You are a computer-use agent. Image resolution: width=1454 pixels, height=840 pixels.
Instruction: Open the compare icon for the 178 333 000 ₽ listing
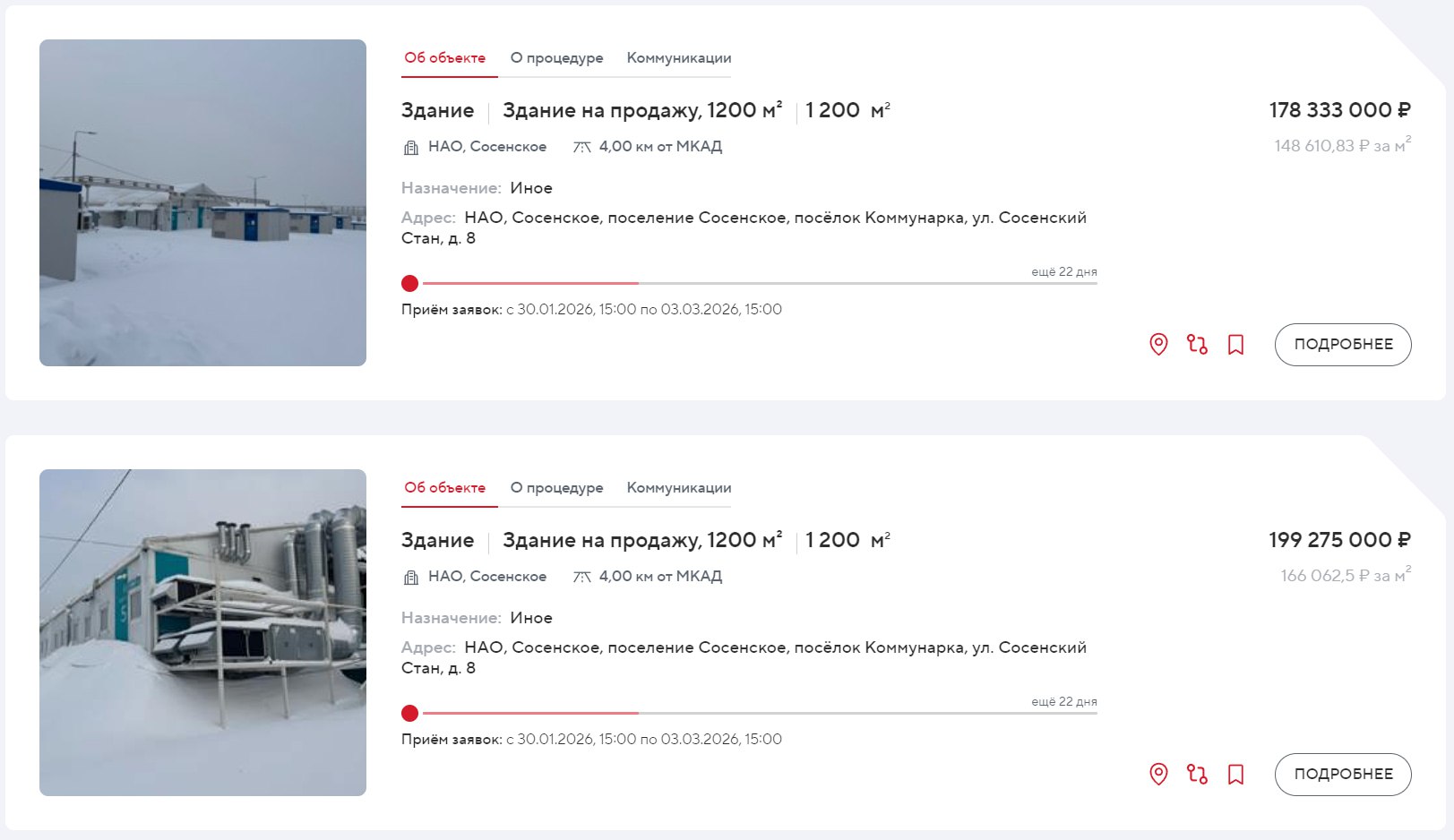click(x=1199, y=344)
